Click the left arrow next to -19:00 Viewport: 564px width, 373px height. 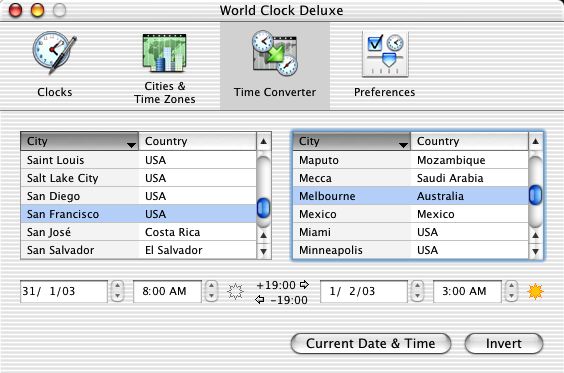(259, 299)
